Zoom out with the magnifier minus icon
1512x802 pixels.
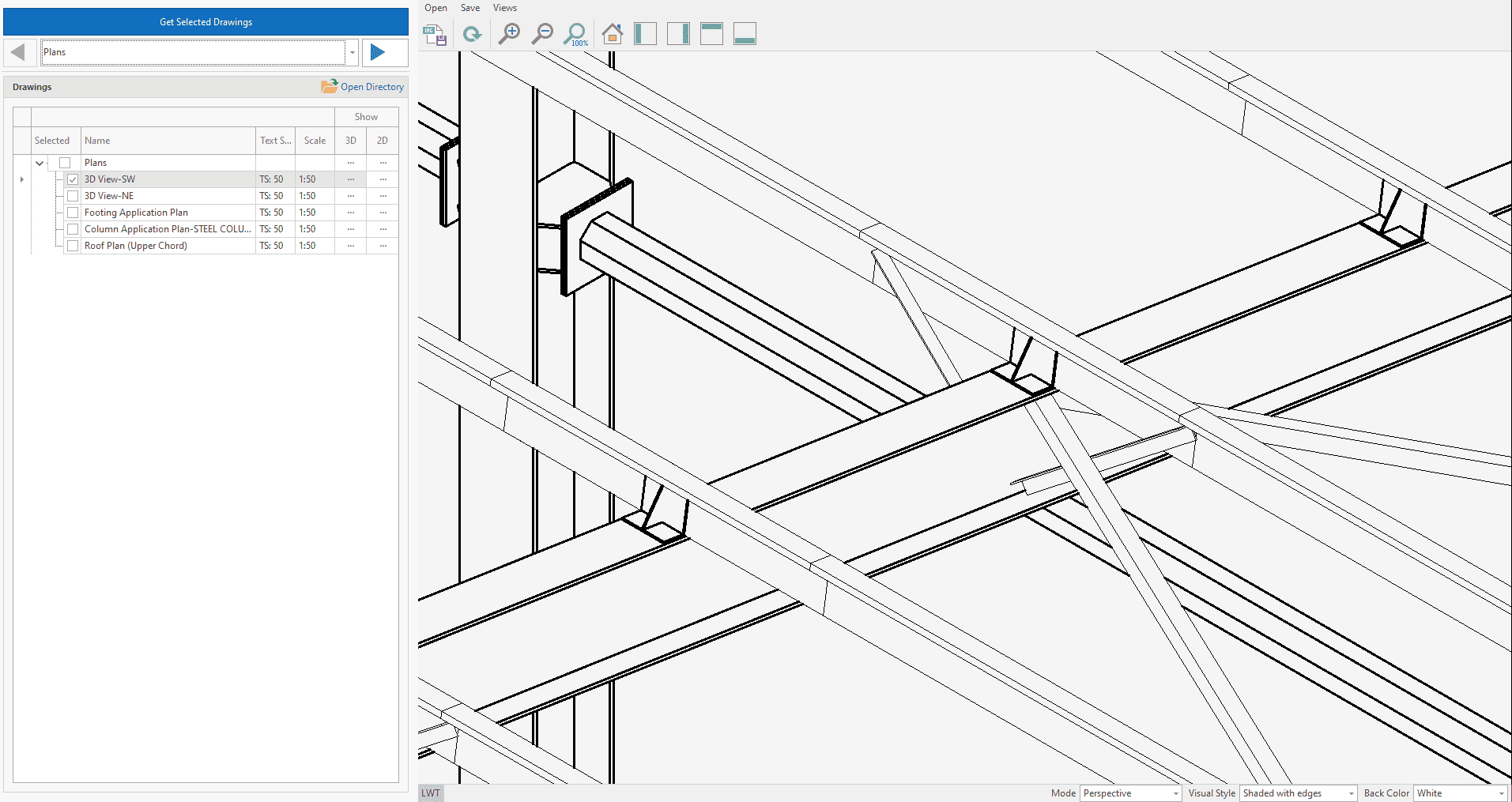point(542,34)
